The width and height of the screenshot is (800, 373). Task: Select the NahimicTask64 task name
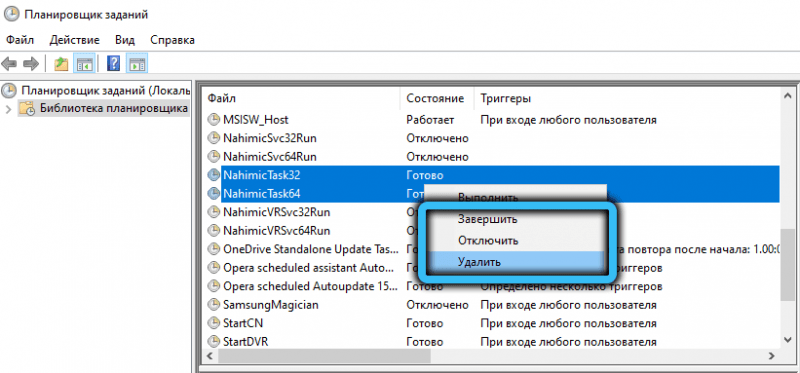click(262, 193)
